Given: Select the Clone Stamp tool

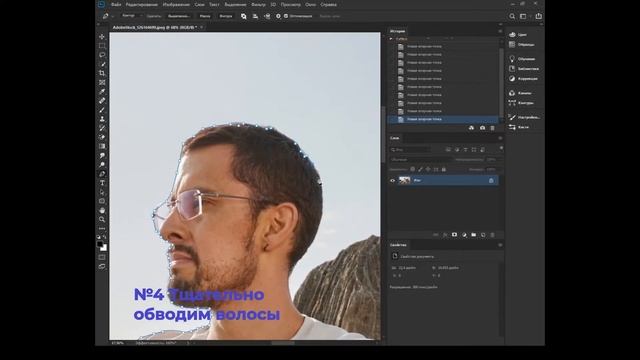Looking at the screenshot, I should tap(102, 119).
